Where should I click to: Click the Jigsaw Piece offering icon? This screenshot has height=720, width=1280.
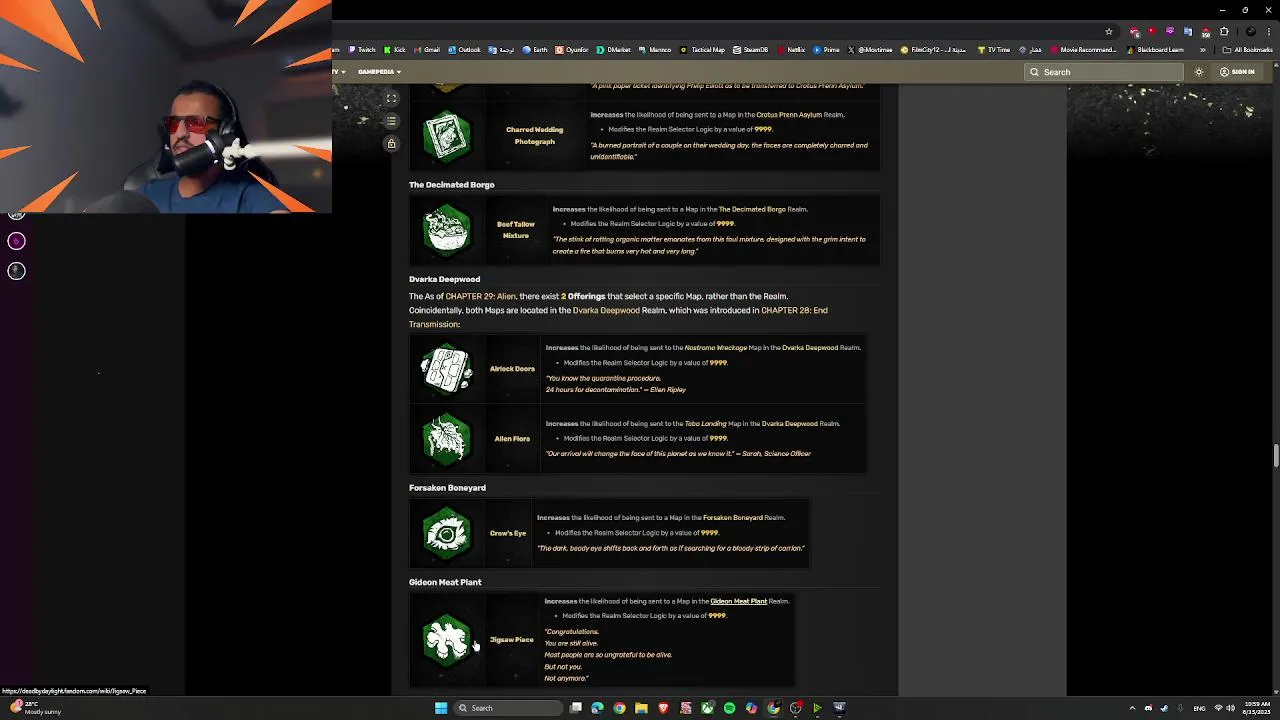[446, 640]
